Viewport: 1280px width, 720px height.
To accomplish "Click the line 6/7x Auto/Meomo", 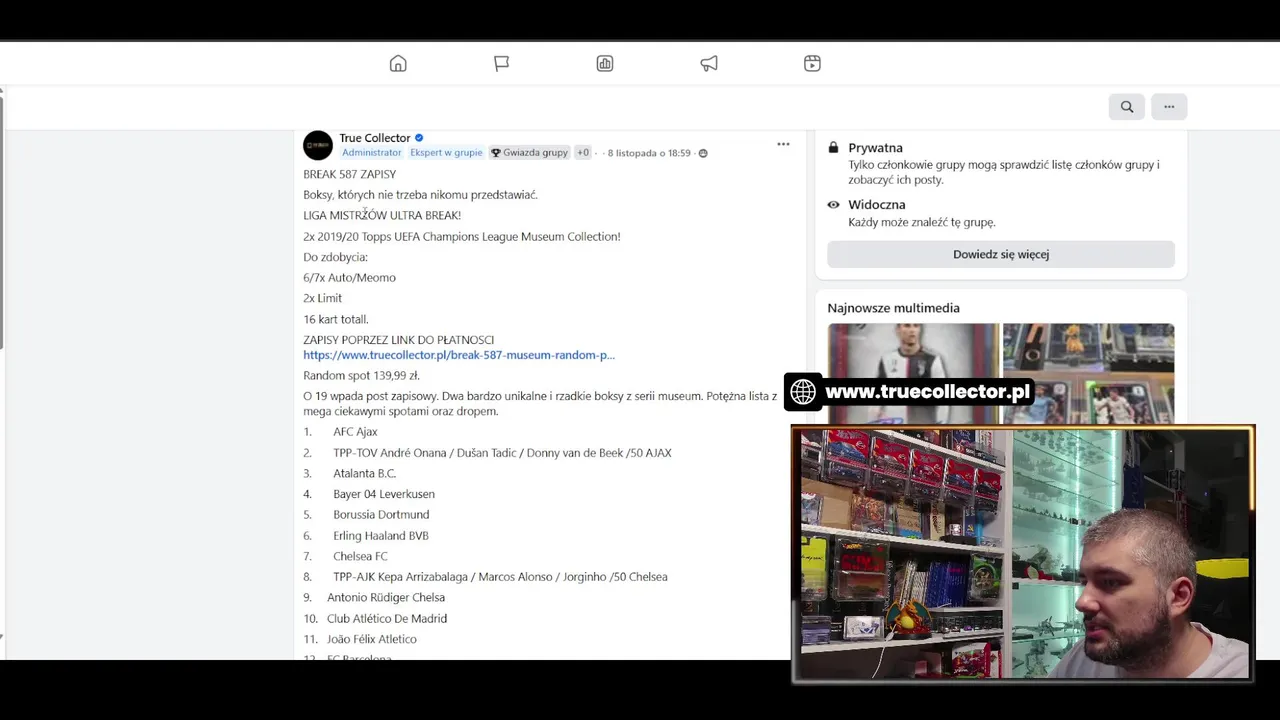I will 350,278.
